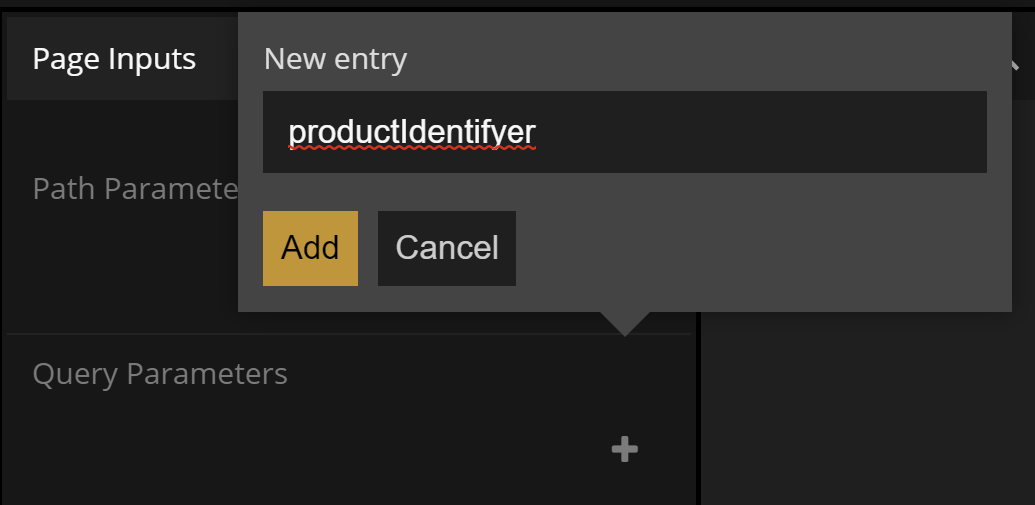Click popup background right of Cancel button

coord(760,248)
